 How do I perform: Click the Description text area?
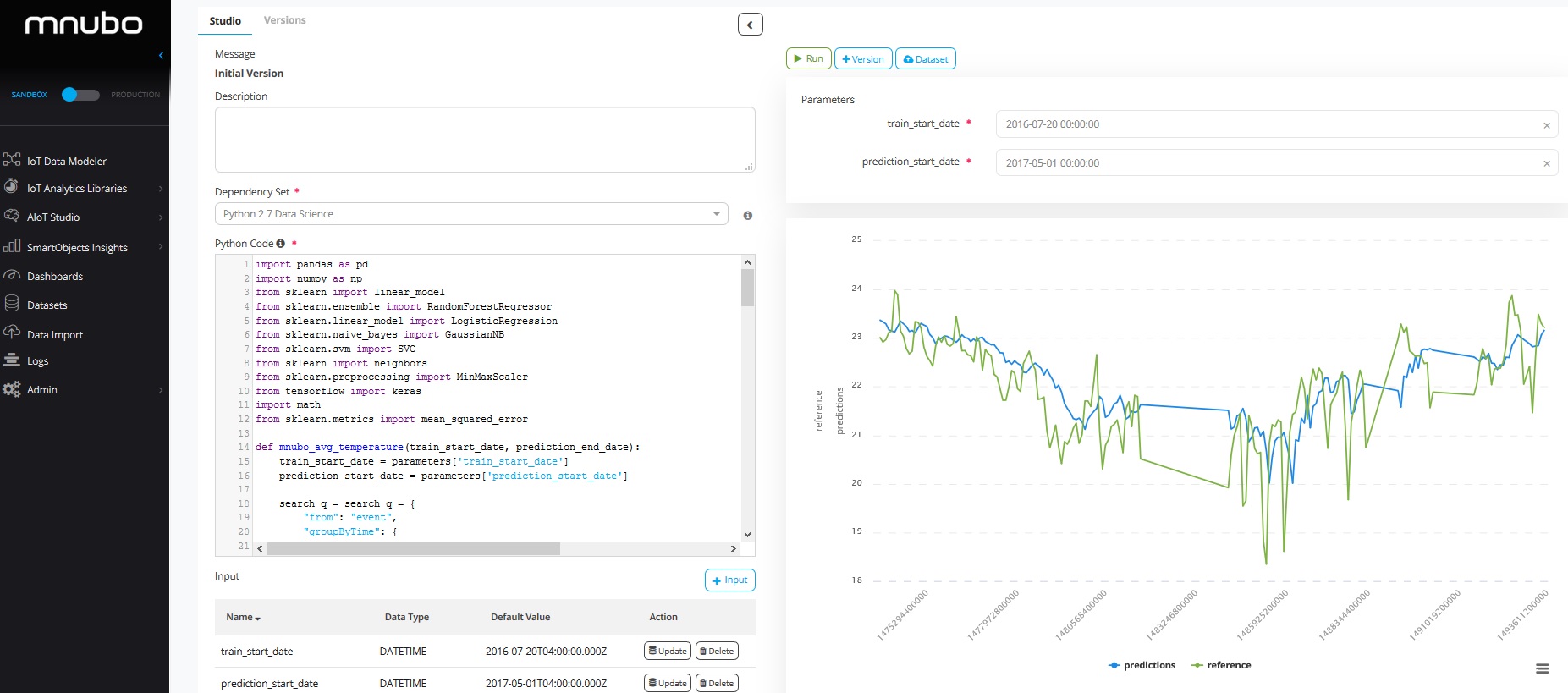(484, 140)
